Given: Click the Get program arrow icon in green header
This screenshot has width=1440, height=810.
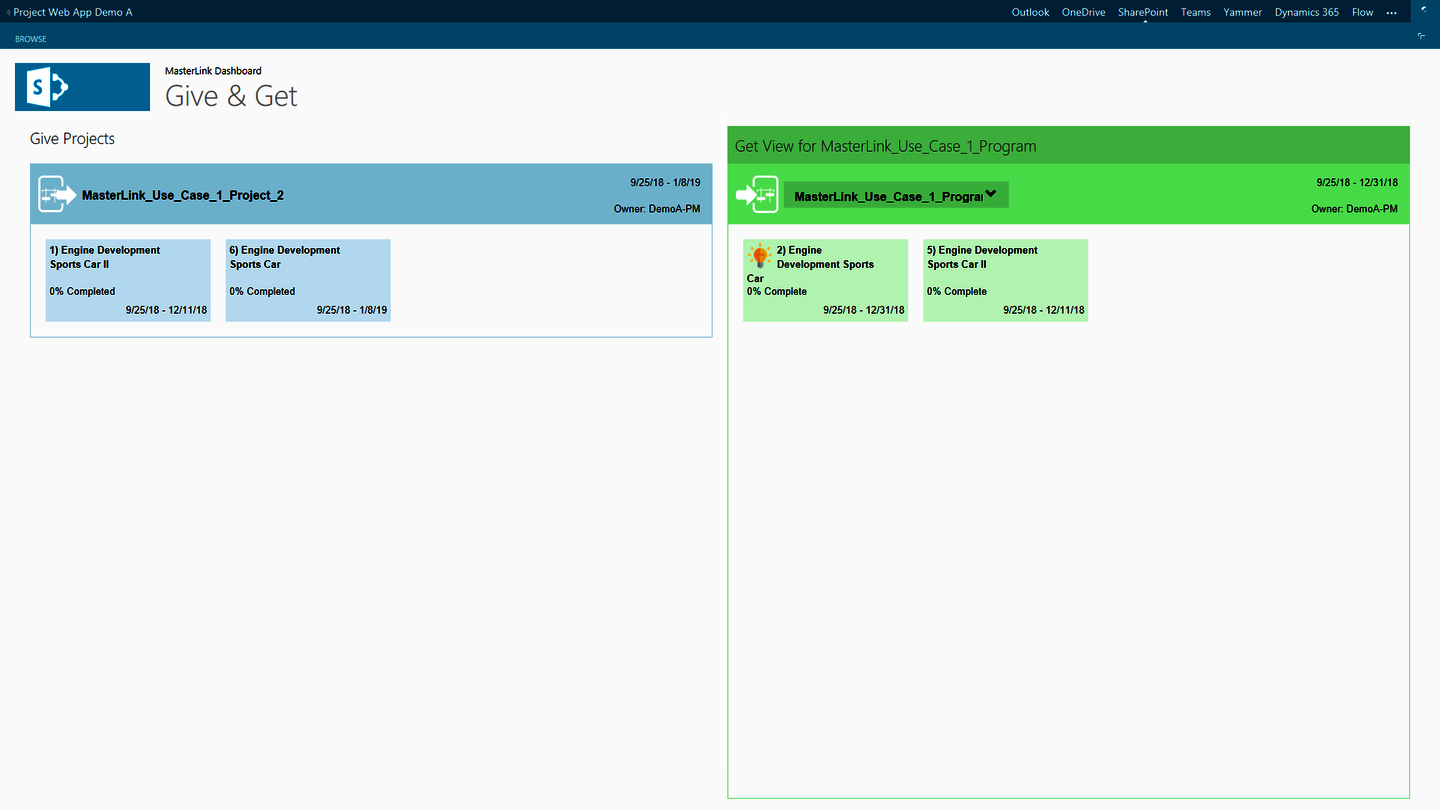Looking at the screenshot, I should click(x=757, y=194).
